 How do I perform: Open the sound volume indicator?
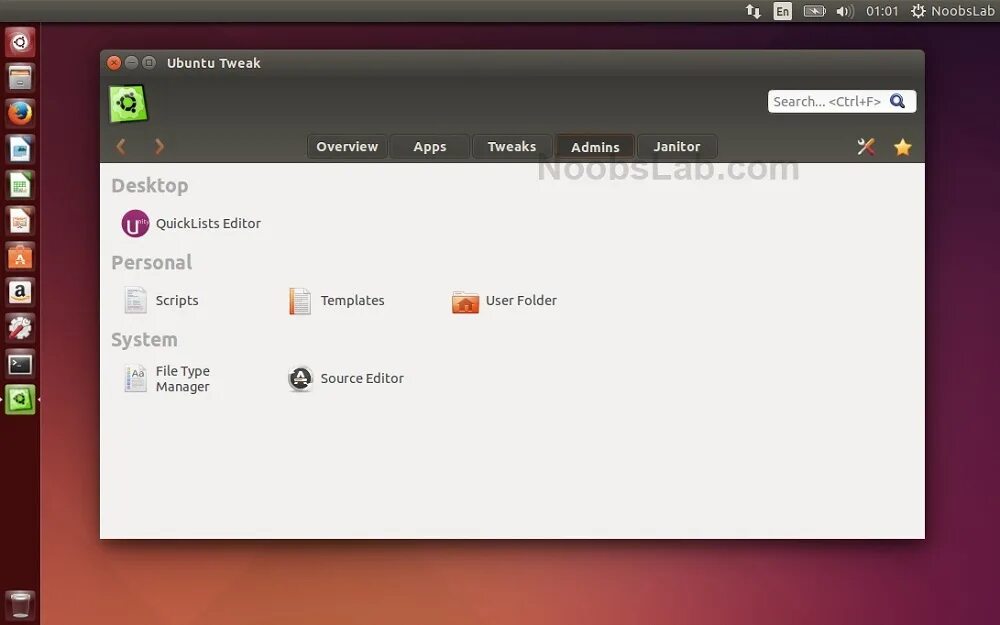point(844,11)
